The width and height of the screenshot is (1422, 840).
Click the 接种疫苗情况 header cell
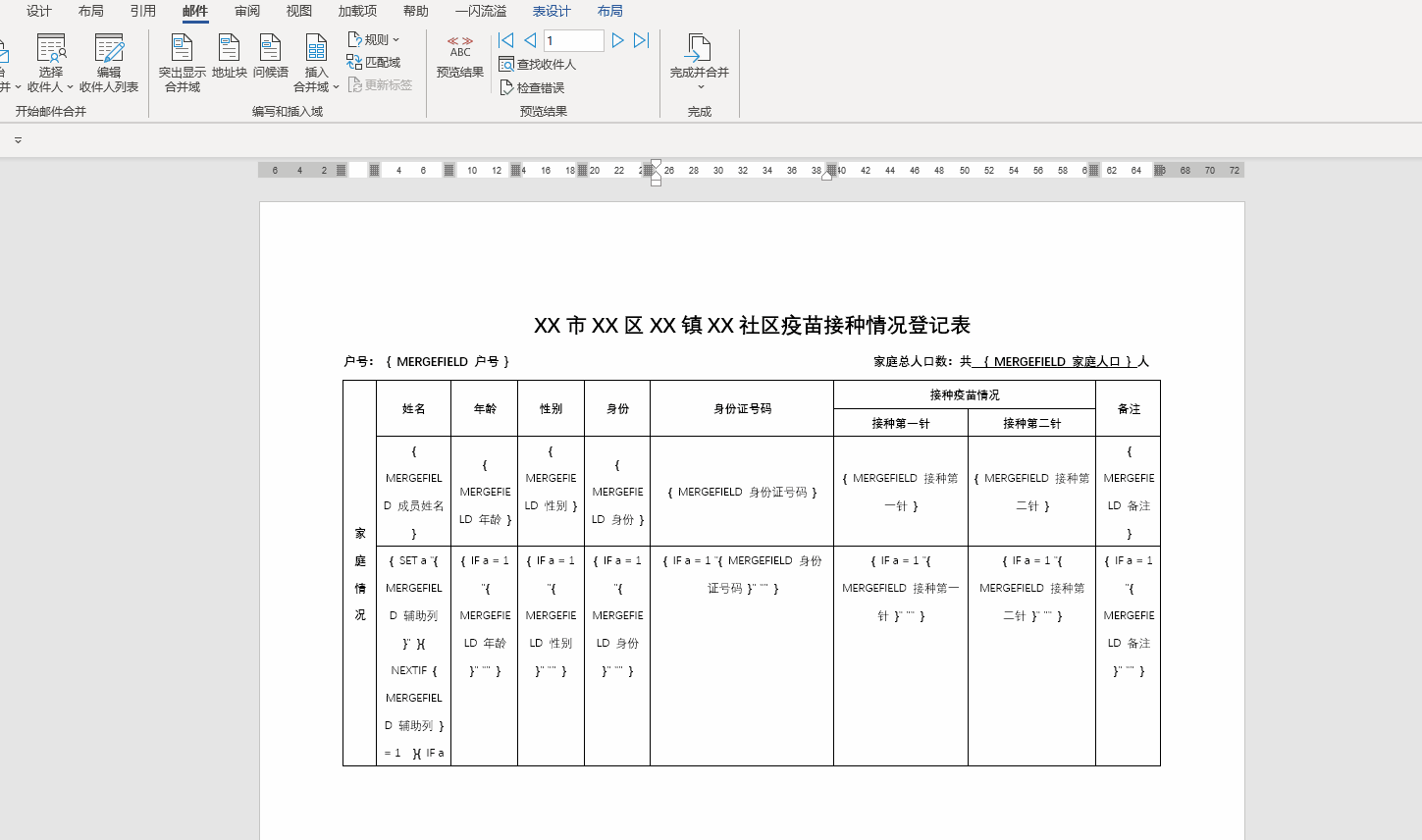tap(965, 394)
